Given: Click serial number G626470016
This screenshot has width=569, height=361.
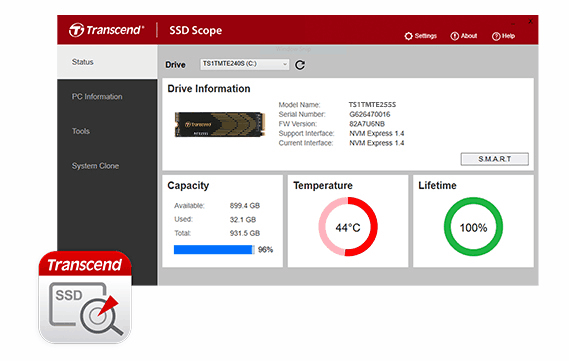Looking at the screenshot, I should [x=370, y=114].
